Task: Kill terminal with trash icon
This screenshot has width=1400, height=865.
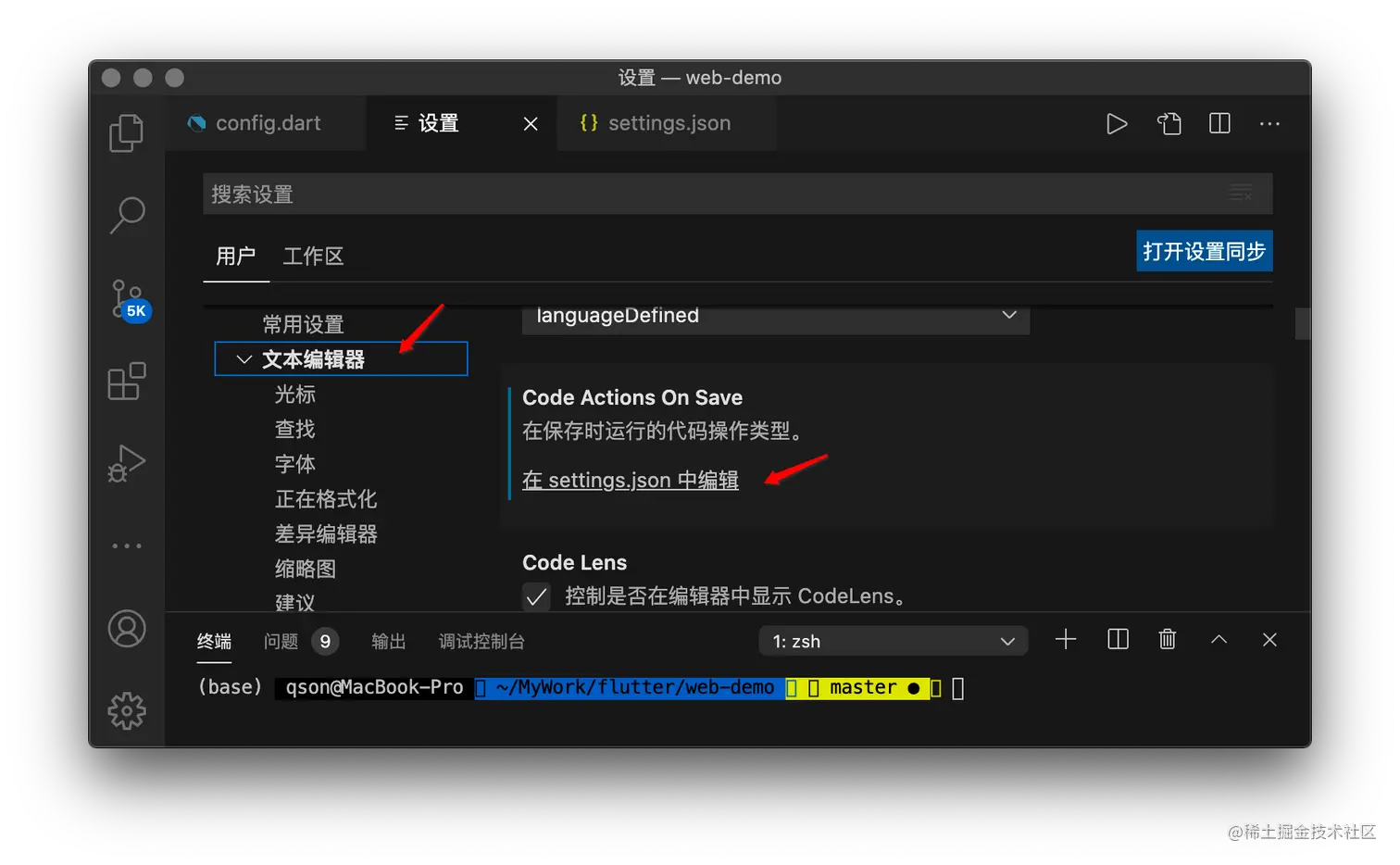Action: 1168,639
